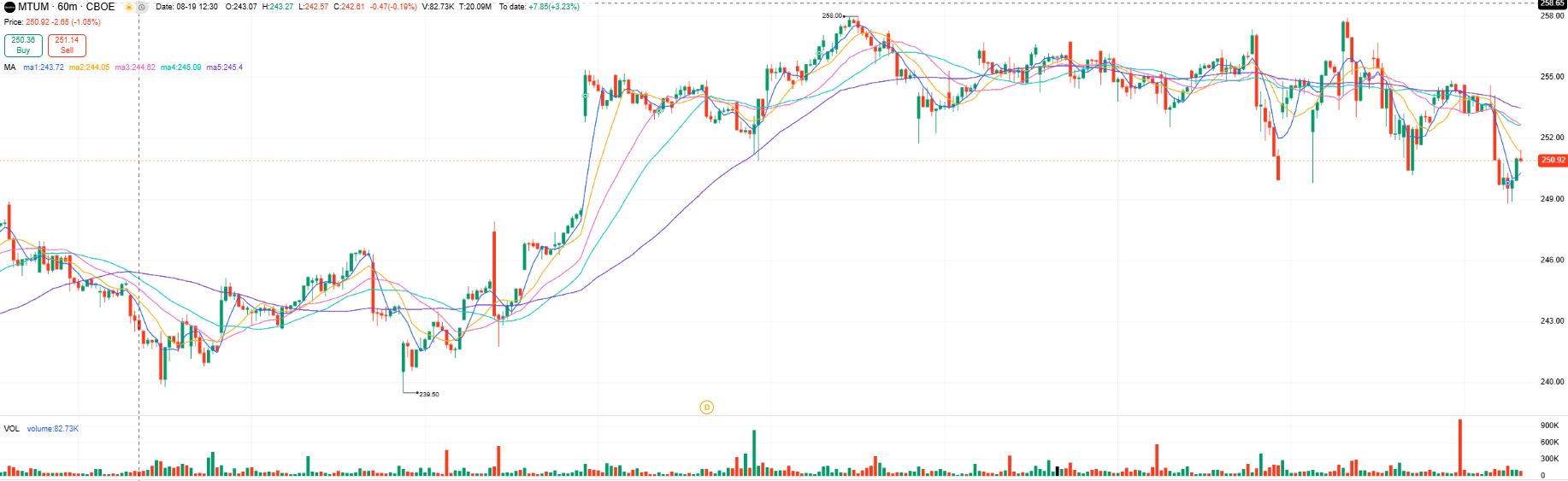1568x481 pixels.
Task: Click the 258.65 price axis label
Action: (1553, 3)
